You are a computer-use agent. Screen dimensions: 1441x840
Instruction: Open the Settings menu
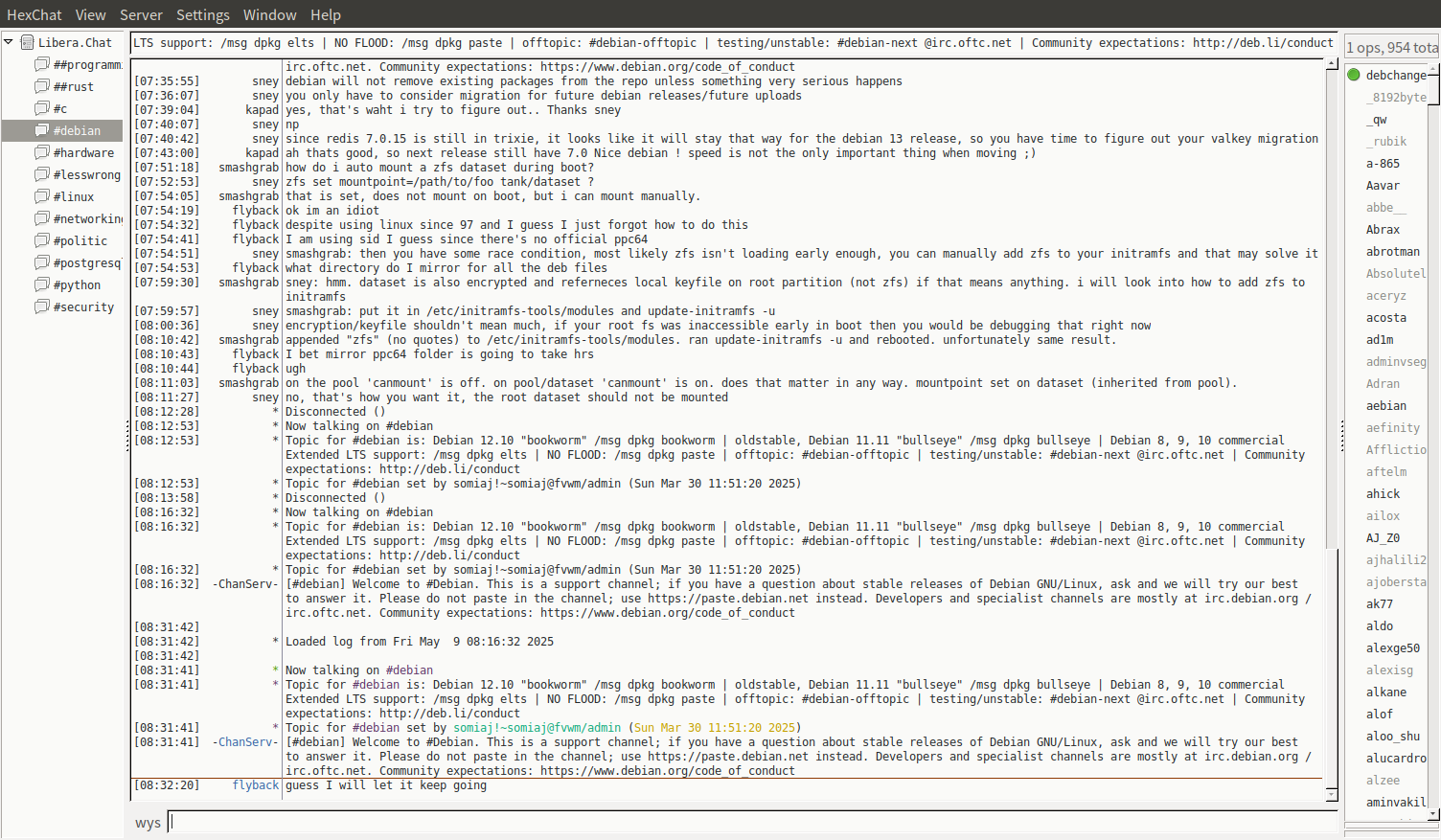pos(203,15)
